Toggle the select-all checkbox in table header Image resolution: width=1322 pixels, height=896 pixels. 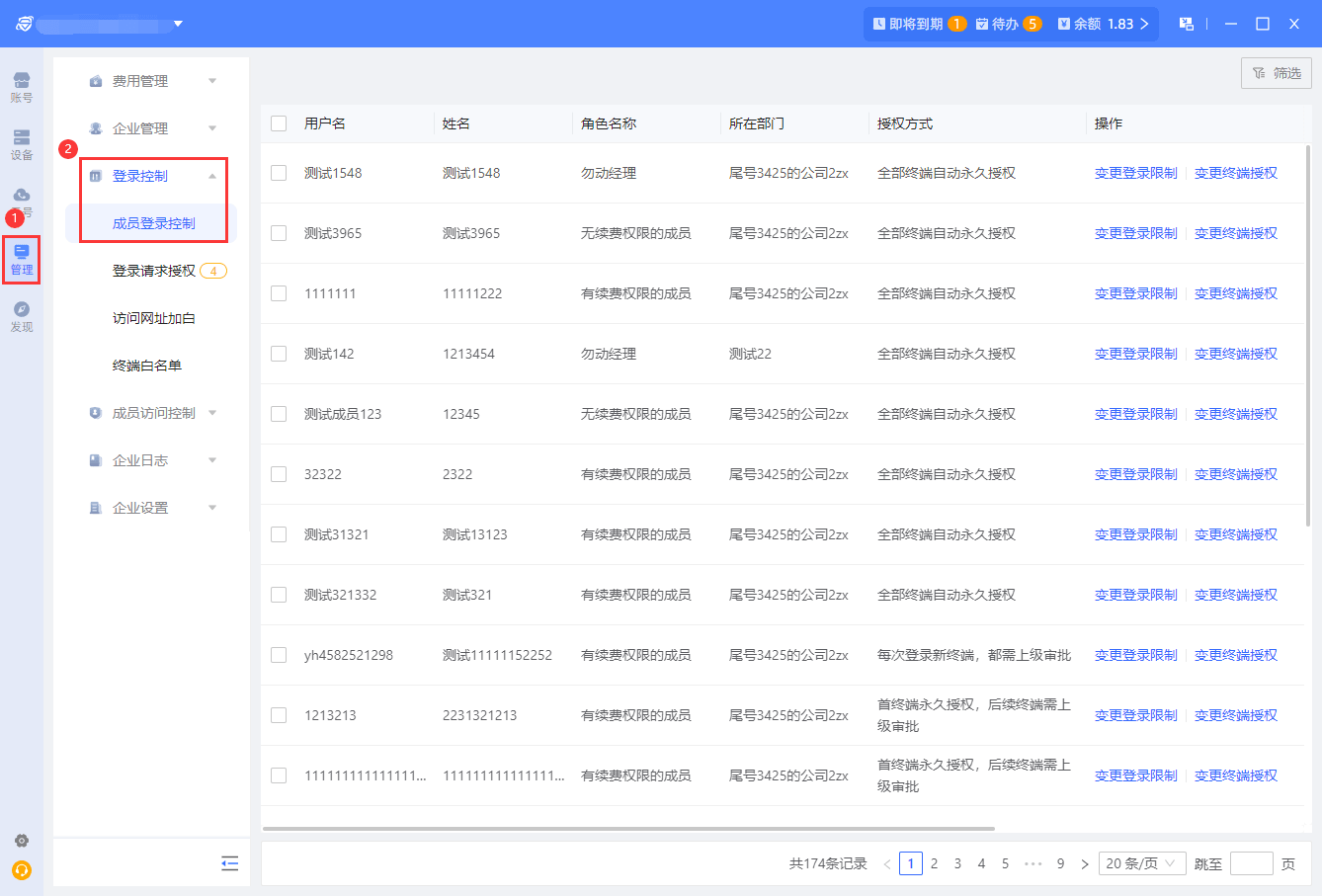[x=279, y=123]
